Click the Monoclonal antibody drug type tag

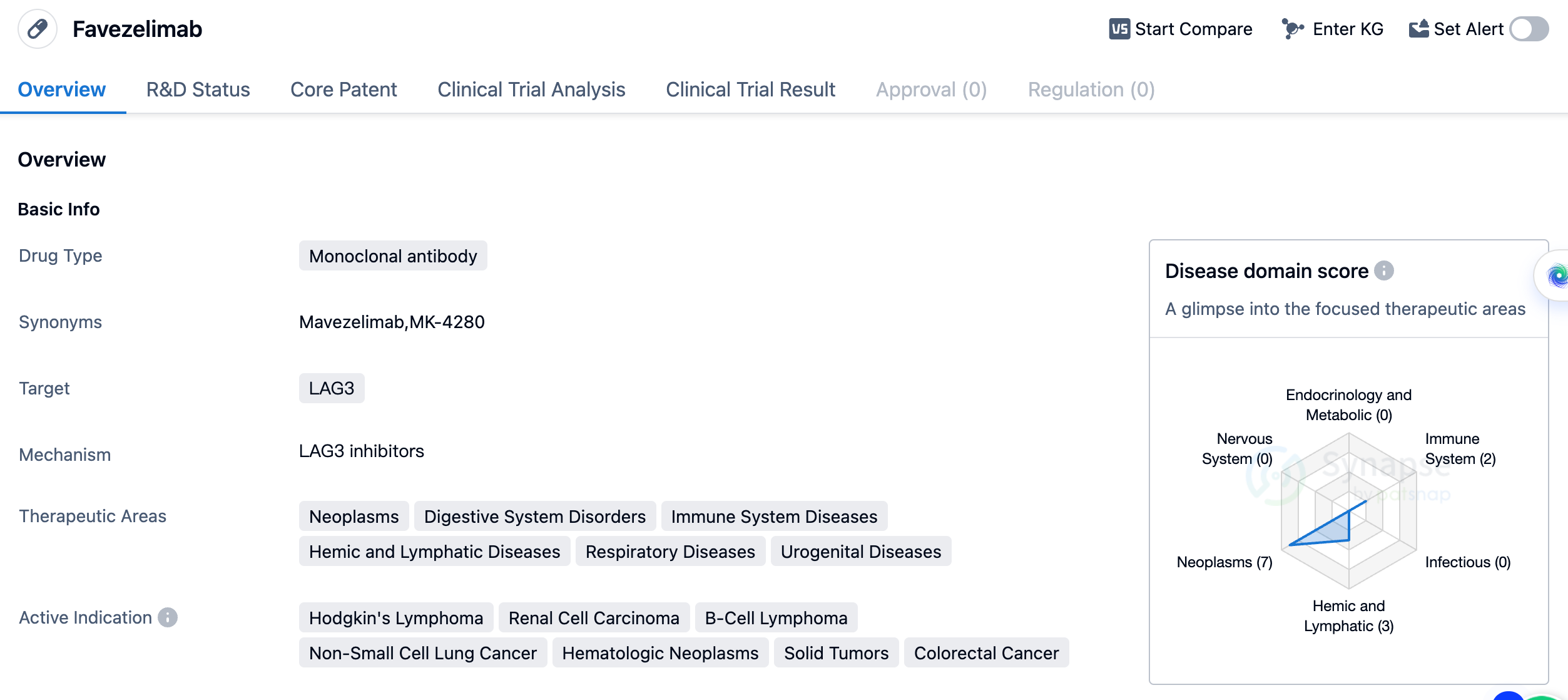coord(393,256)
